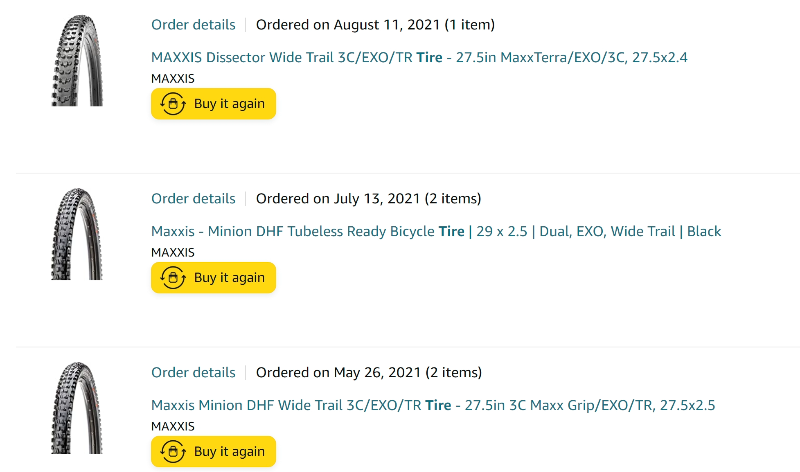Image resolution: width=800 pixels, height=472 pixels.
Task: Open the Minion DHF Wide Trail 27.5x2.5 link
Action: tap(433, 405)
